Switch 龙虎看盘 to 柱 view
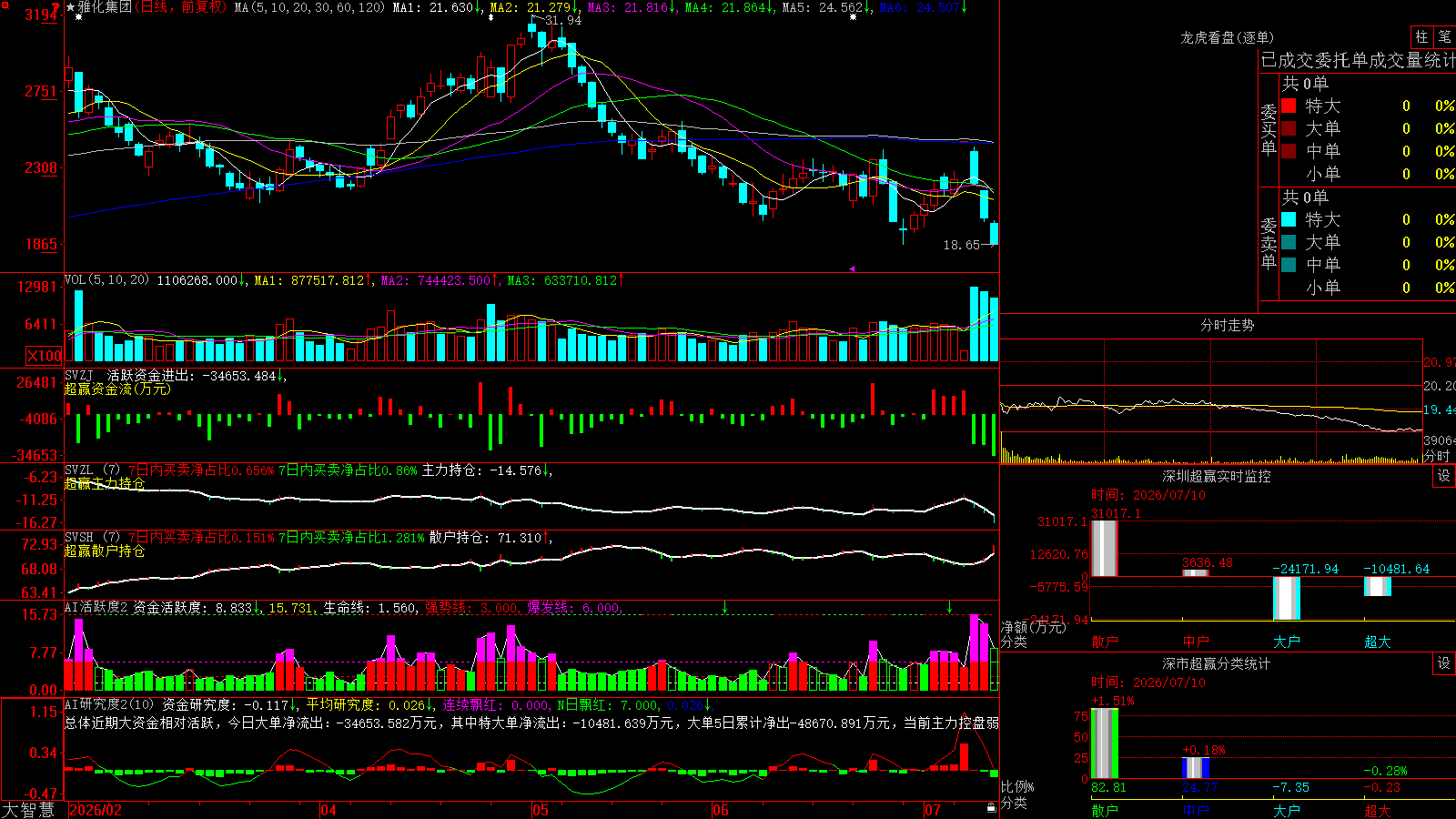This screenshot has height=819, width=1456. point(1421,37)
